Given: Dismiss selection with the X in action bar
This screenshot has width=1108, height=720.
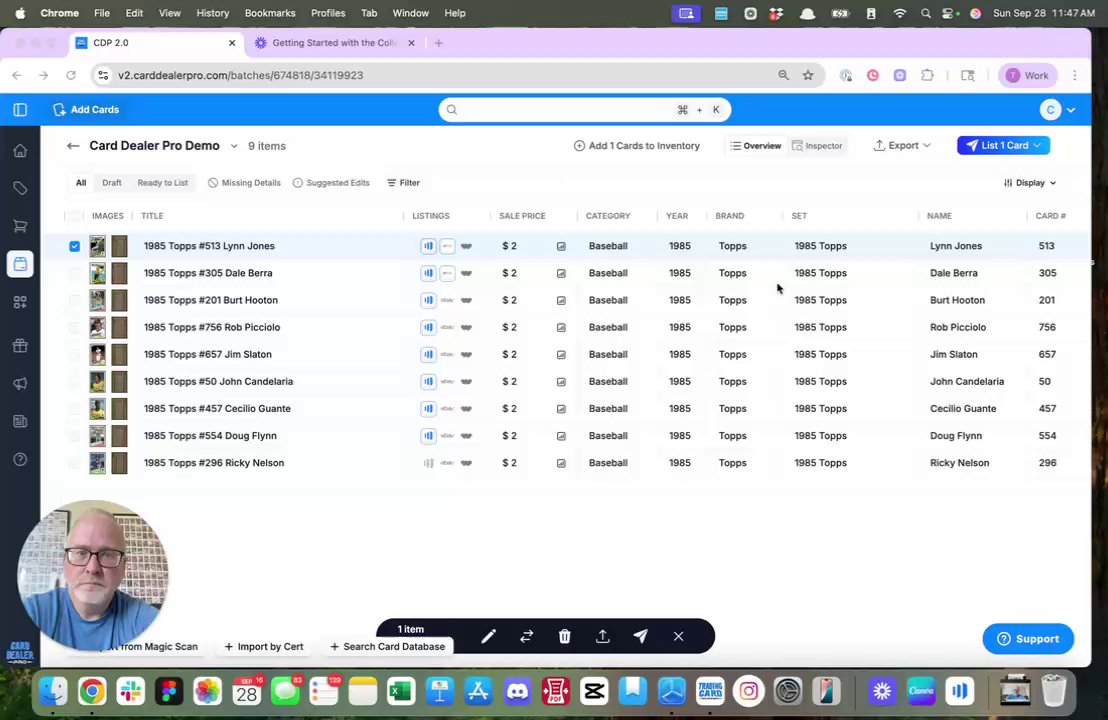Looking at the screenshot, I should tap(678, 637).
